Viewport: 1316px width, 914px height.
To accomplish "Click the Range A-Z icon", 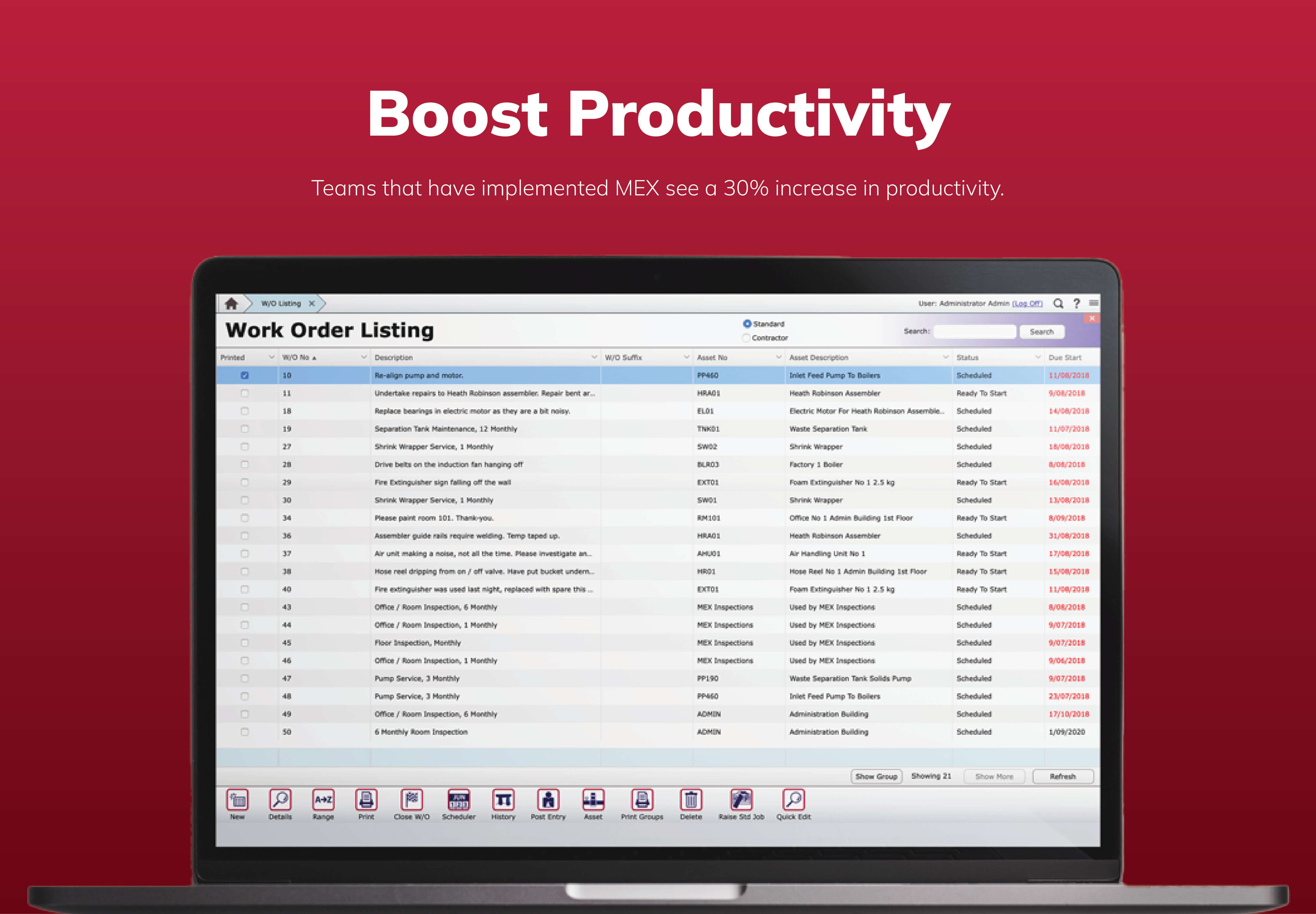I will tap(323, 800).
